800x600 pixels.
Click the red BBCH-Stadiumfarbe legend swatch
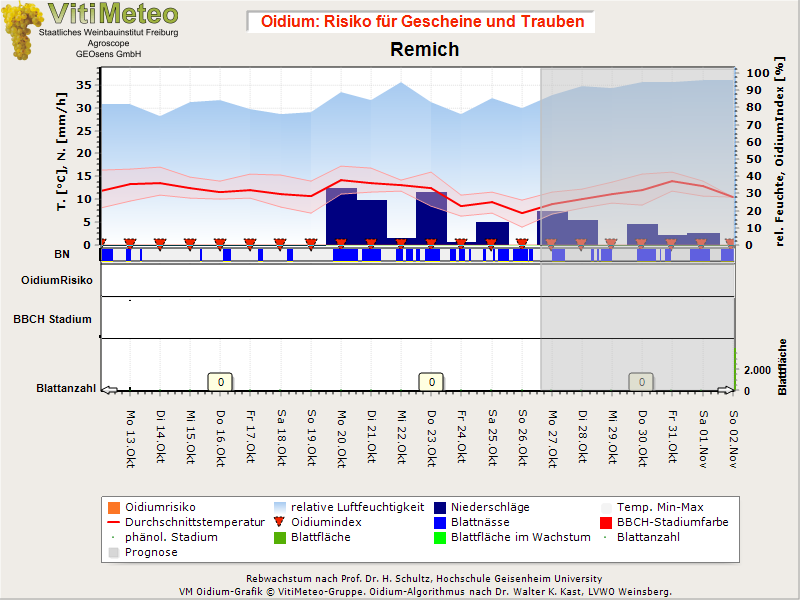pyautogui.click(x=605, y=522)
